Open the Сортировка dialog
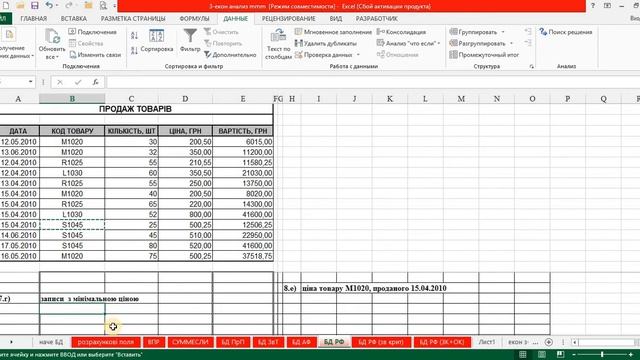The image size is (640, 360). [157, 41]
